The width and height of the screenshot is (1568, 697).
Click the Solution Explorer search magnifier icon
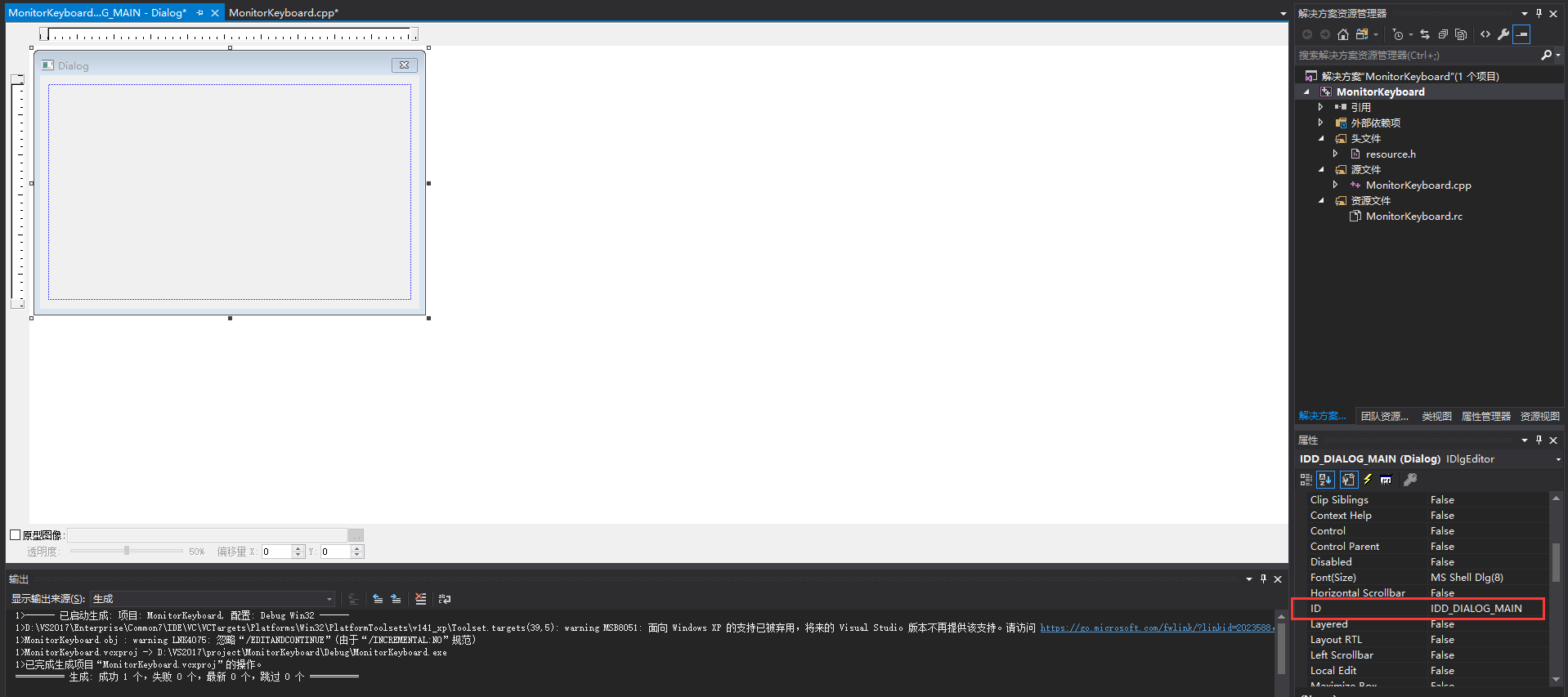click(x=1546, y=55)
